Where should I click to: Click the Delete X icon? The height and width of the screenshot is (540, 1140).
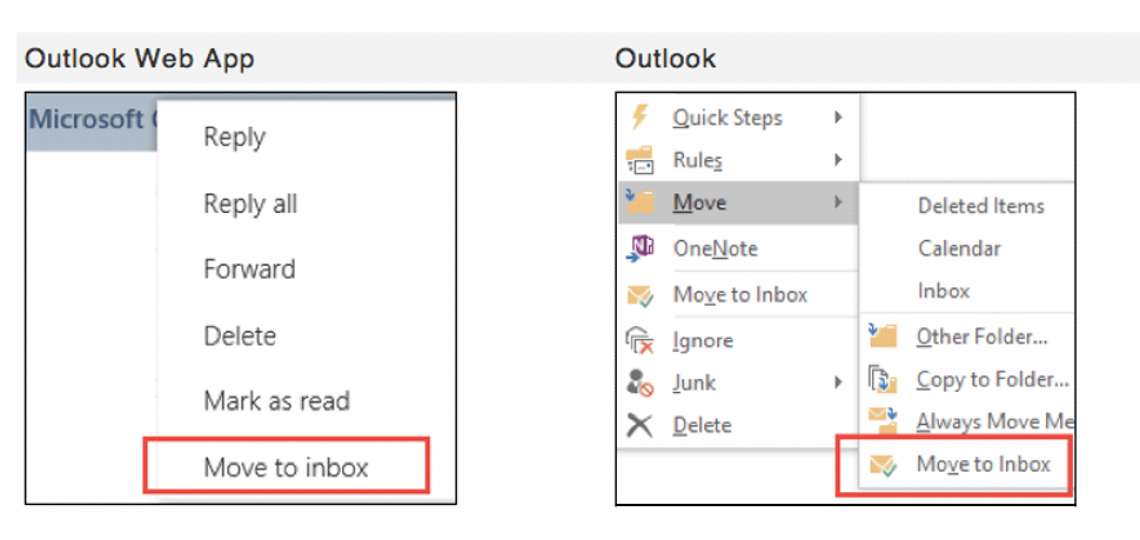pyautogui.click(x=640, y=424)
